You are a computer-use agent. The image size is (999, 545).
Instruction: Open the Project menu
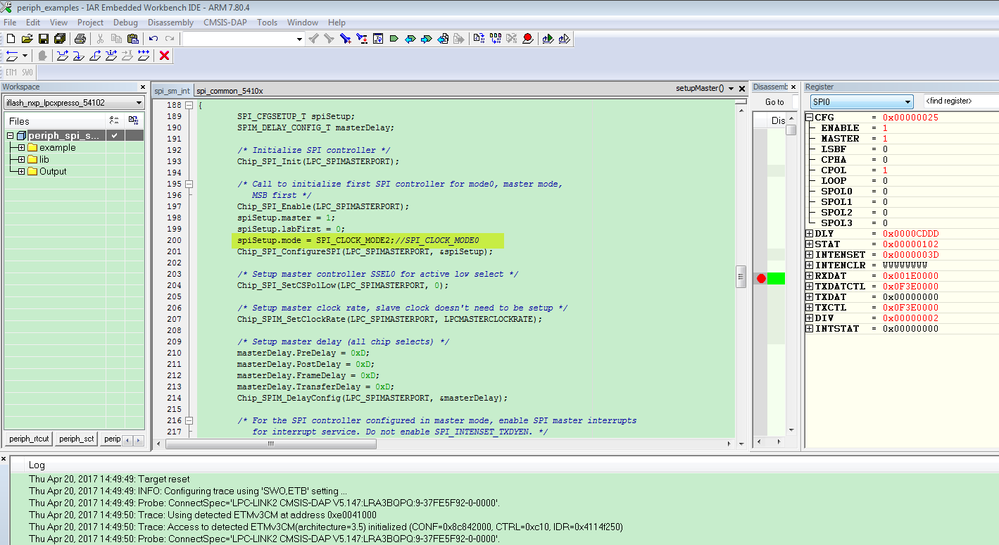(x=90, y=22)
